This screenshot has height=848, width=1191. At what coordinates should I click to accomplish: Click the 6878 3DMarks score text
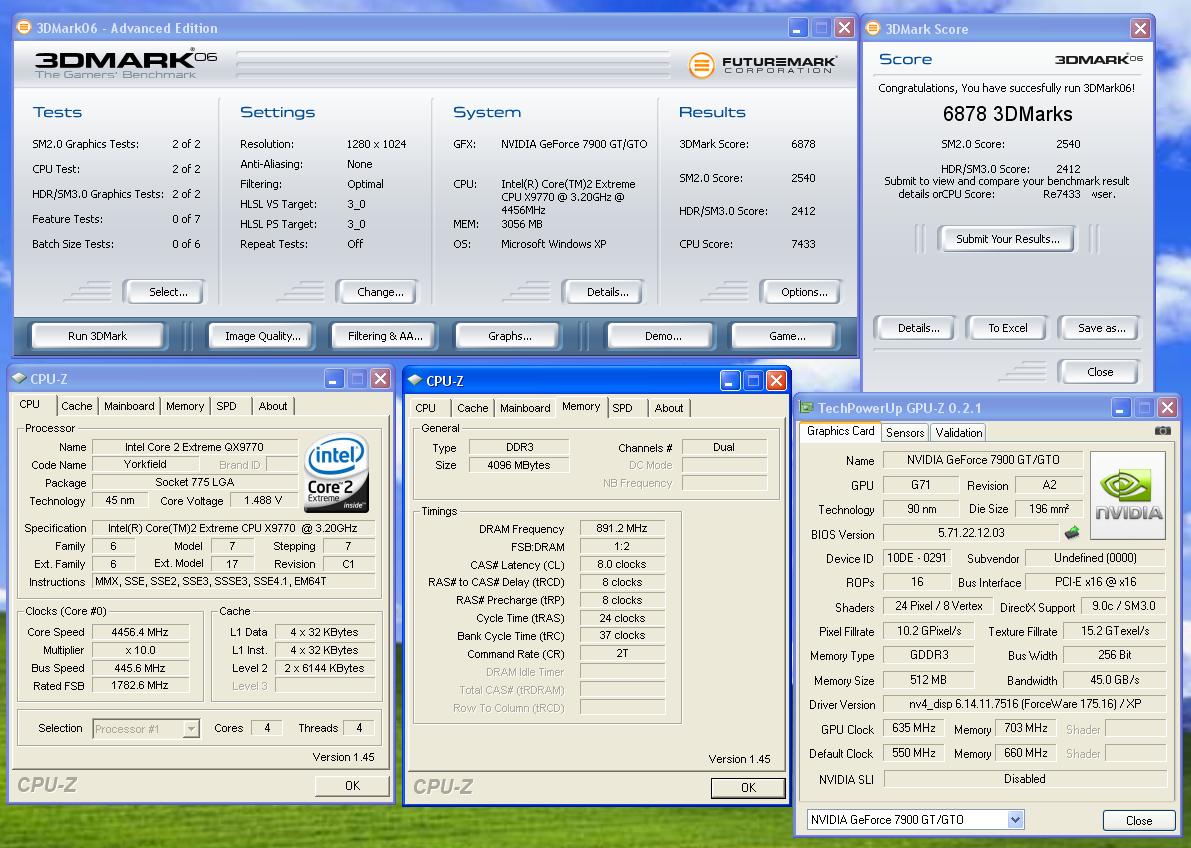[1007, 114]
